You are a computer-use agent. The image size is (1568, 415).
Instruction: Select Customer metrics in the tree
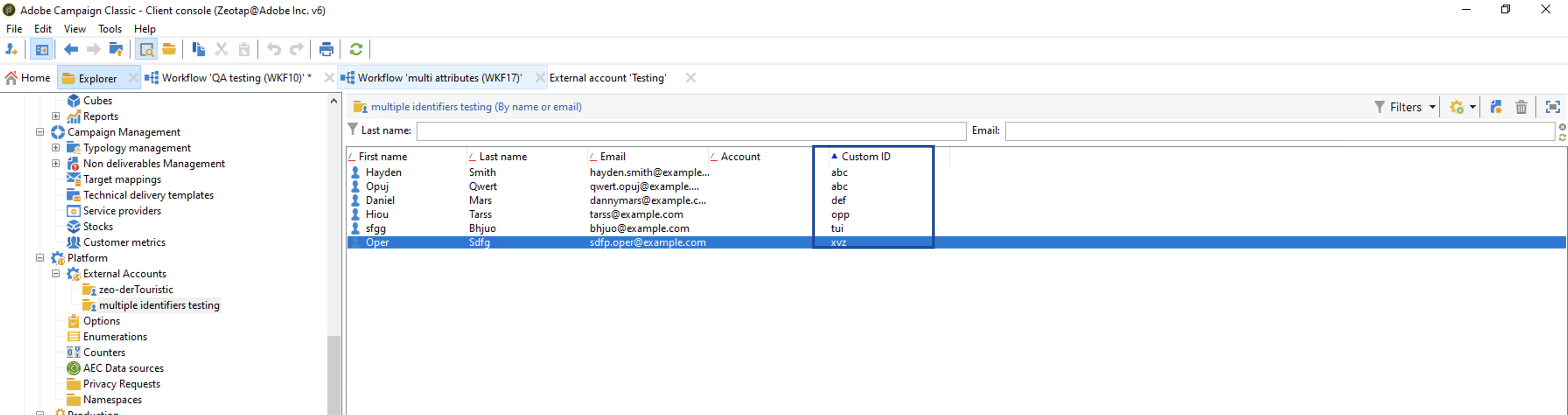124,242
